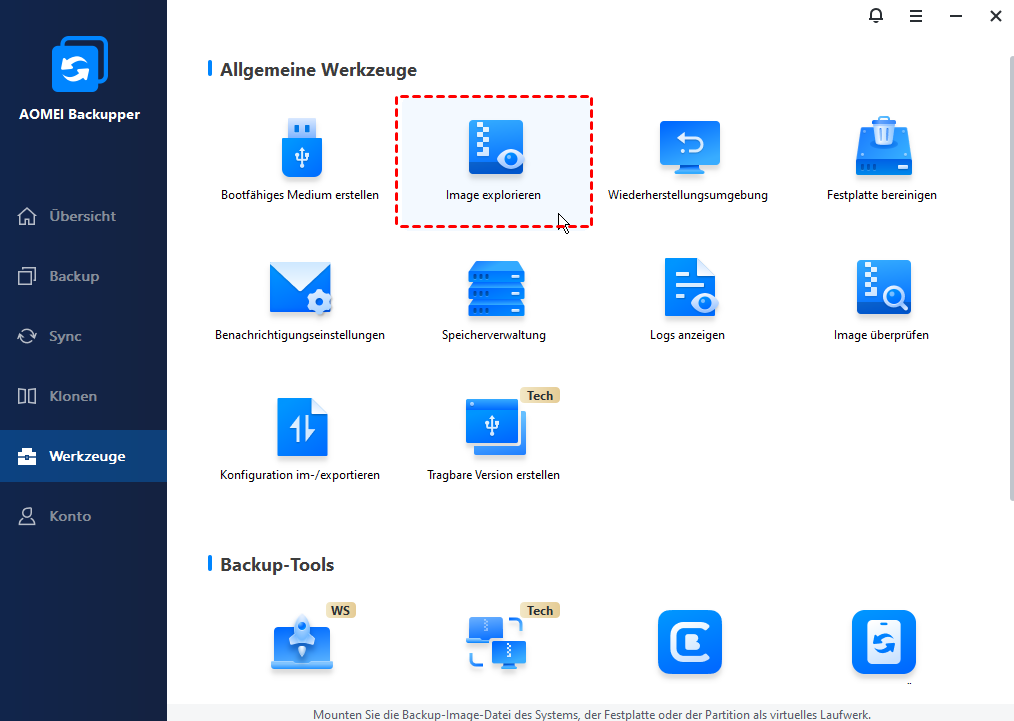This screenshot has height=721, width=1014.
Task: Open the phone sync backup tool icon
Action: [883, 642]
